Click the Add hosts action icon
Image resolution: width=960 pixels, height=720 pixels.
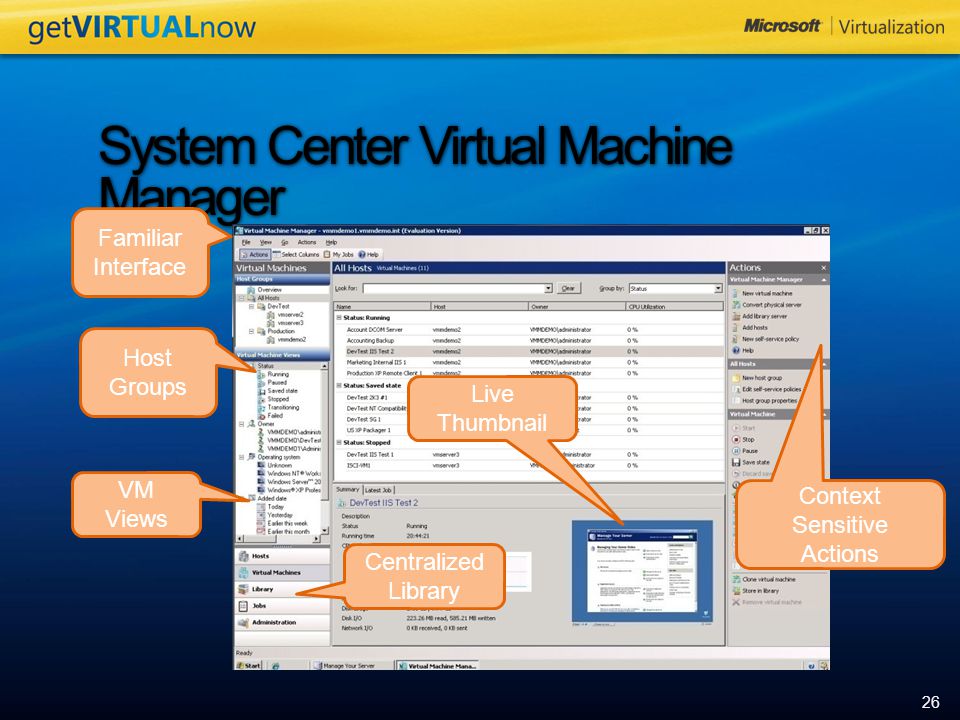736,328
